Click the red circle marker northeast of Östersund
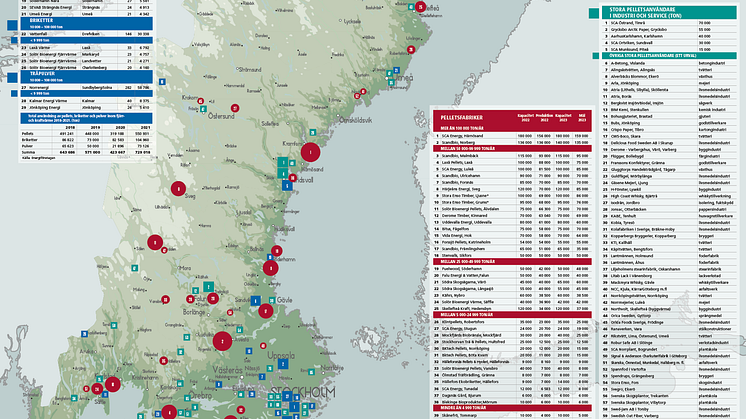The image size is (746, 419). coord(235,108)
